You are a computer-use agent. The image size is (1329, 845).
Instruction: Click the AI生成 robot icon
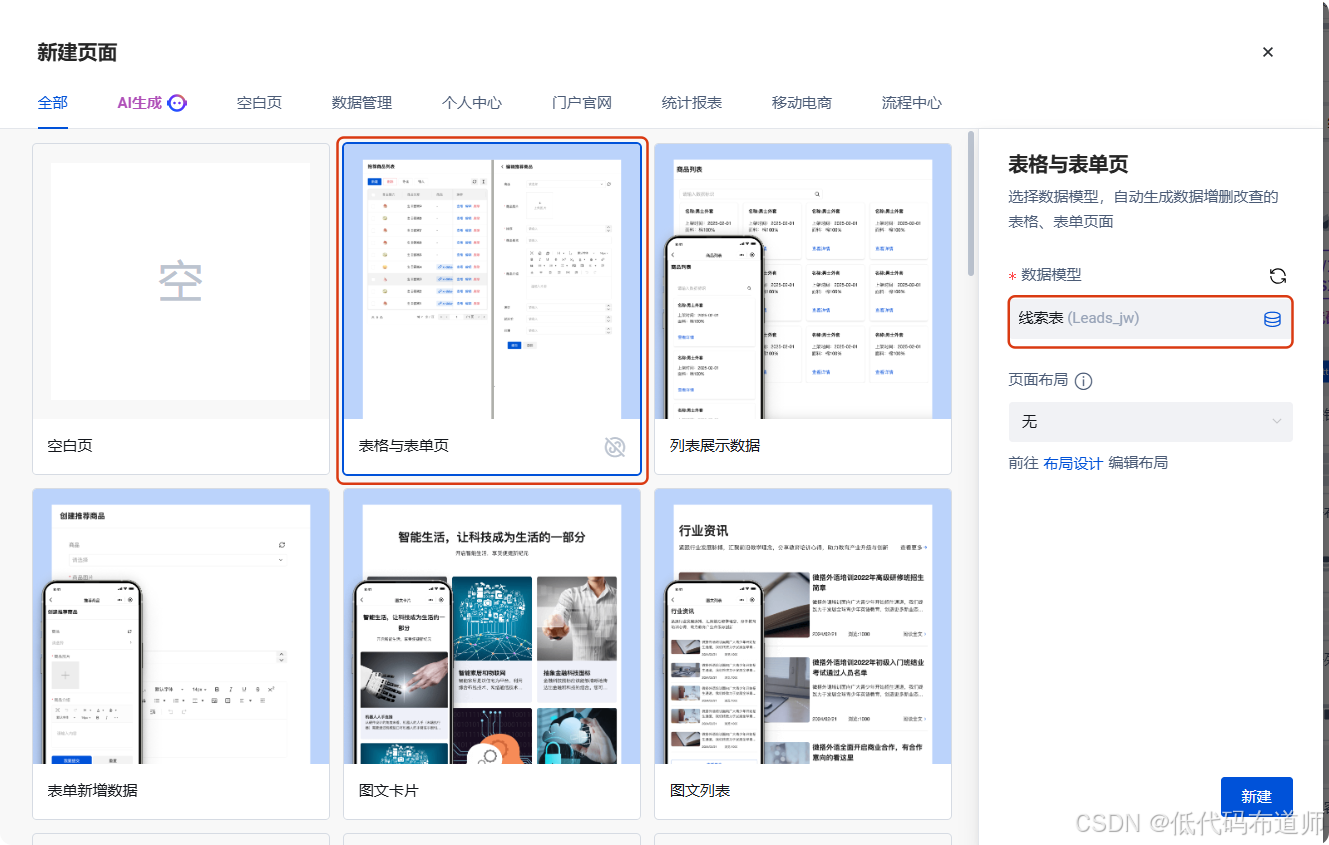coord(177,102)
